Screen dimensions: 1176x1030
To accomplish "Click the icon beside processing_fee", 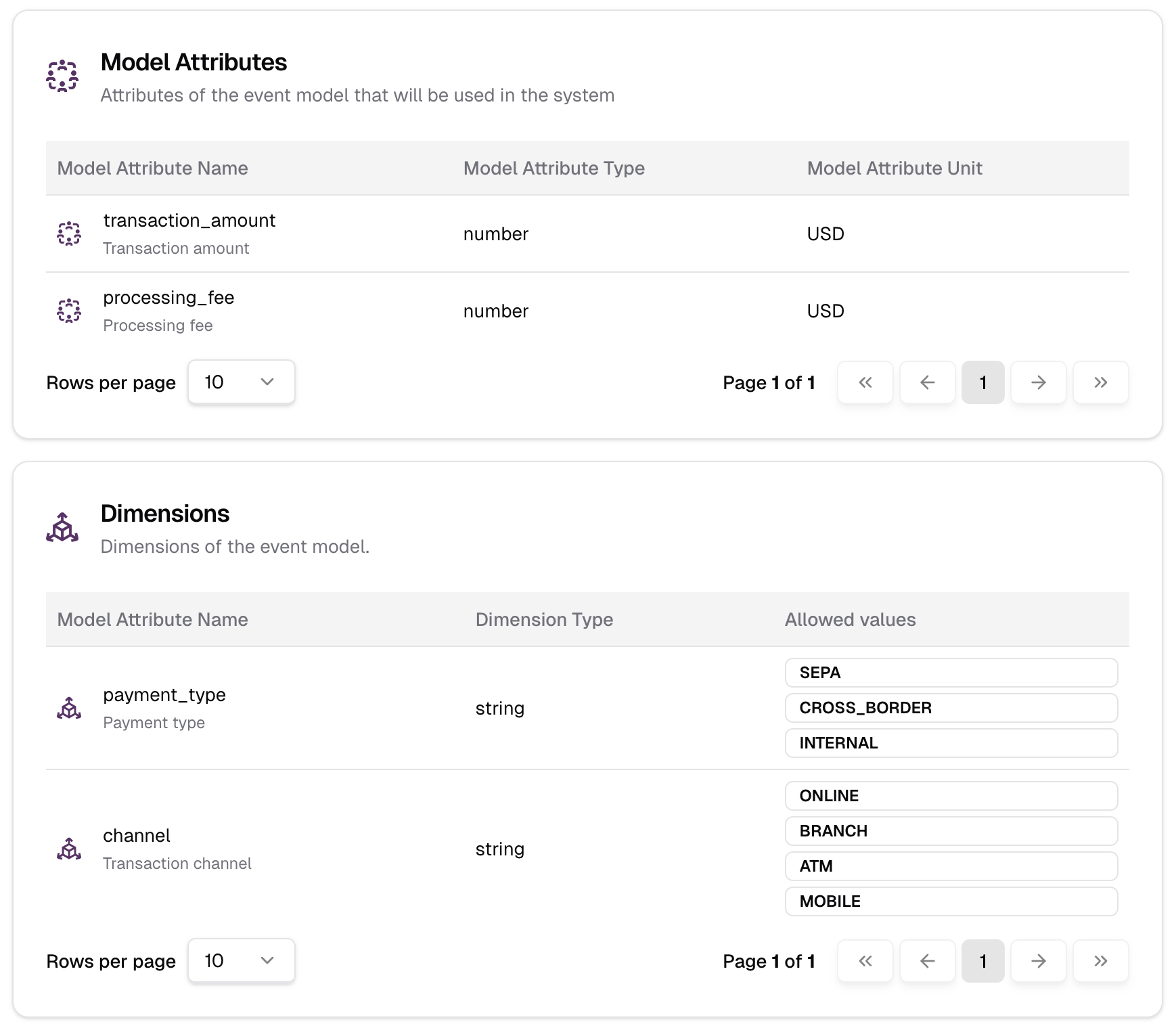I will click(x=70, y=311).
